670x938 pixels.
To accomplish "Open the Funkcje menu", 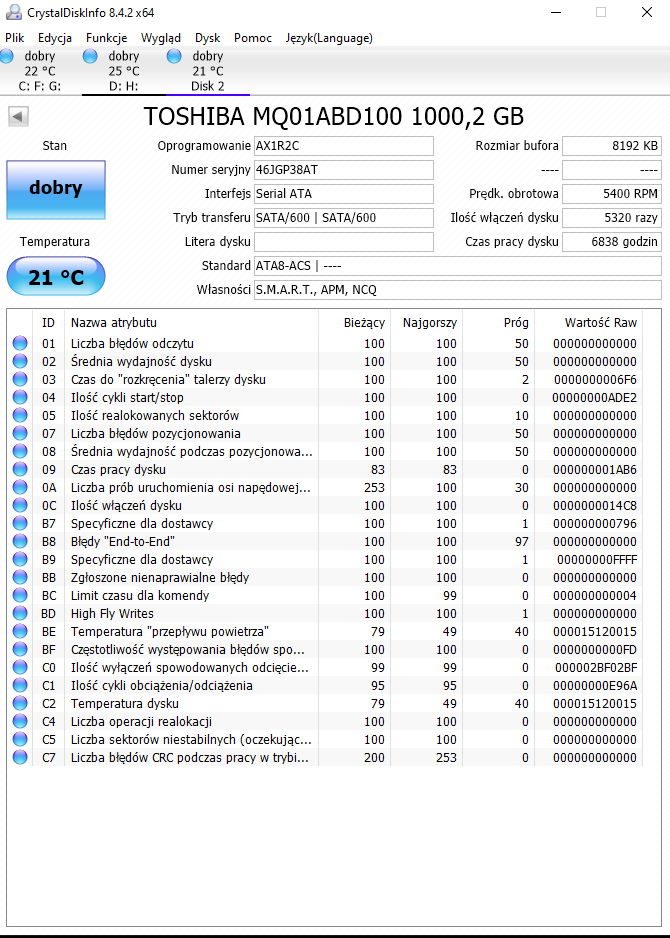I will click(106, 38).
